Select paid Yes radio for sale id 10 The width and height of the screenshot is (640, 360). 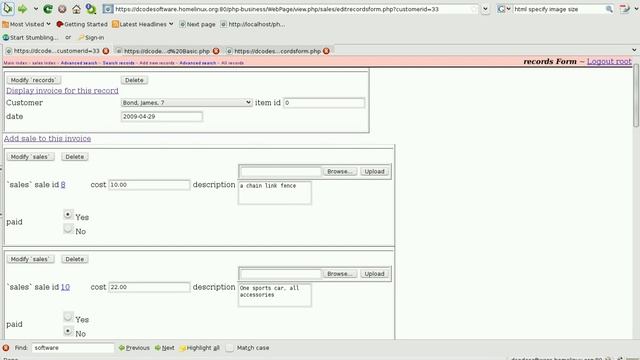68,317
